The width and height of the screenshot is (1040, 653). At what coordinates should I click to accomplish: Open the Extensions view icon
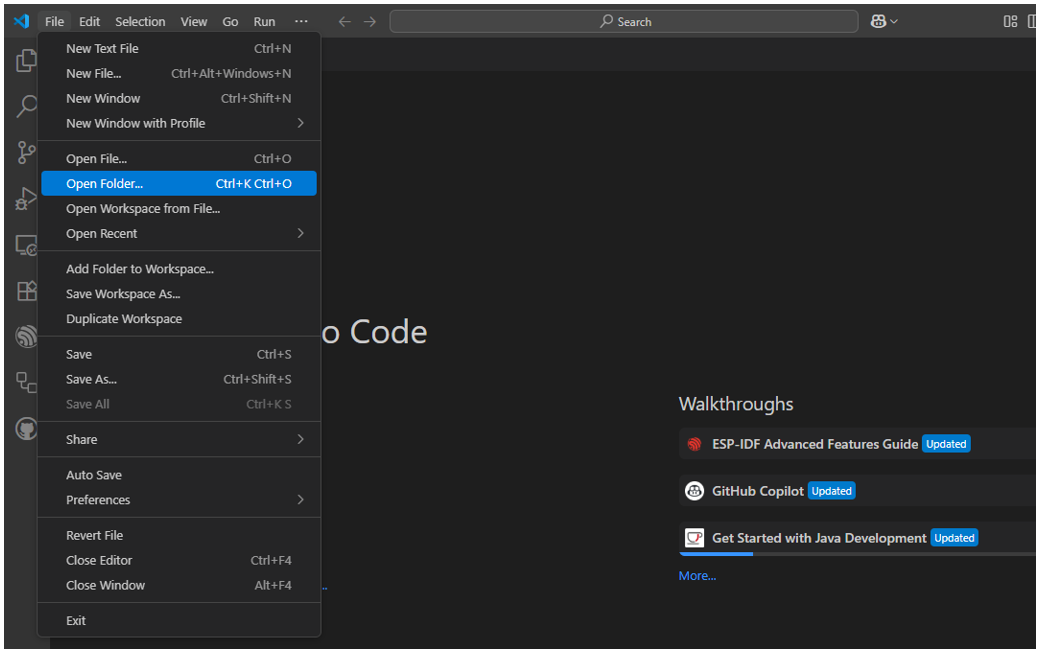(x=26, y=290)
